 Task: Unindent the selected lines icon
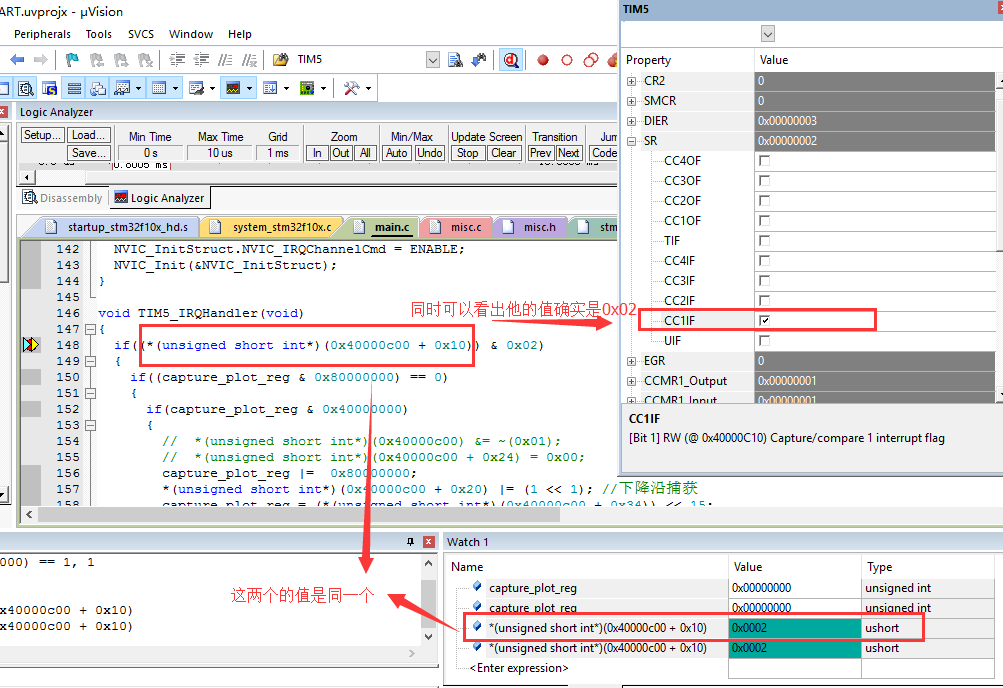(x=201, y=59)
